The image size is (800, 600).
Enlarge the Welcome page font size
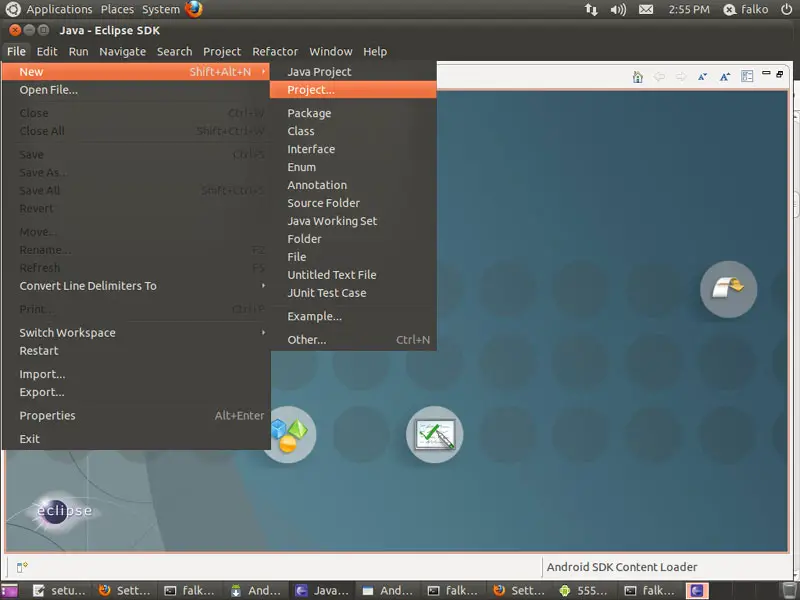tap(725, 77)
